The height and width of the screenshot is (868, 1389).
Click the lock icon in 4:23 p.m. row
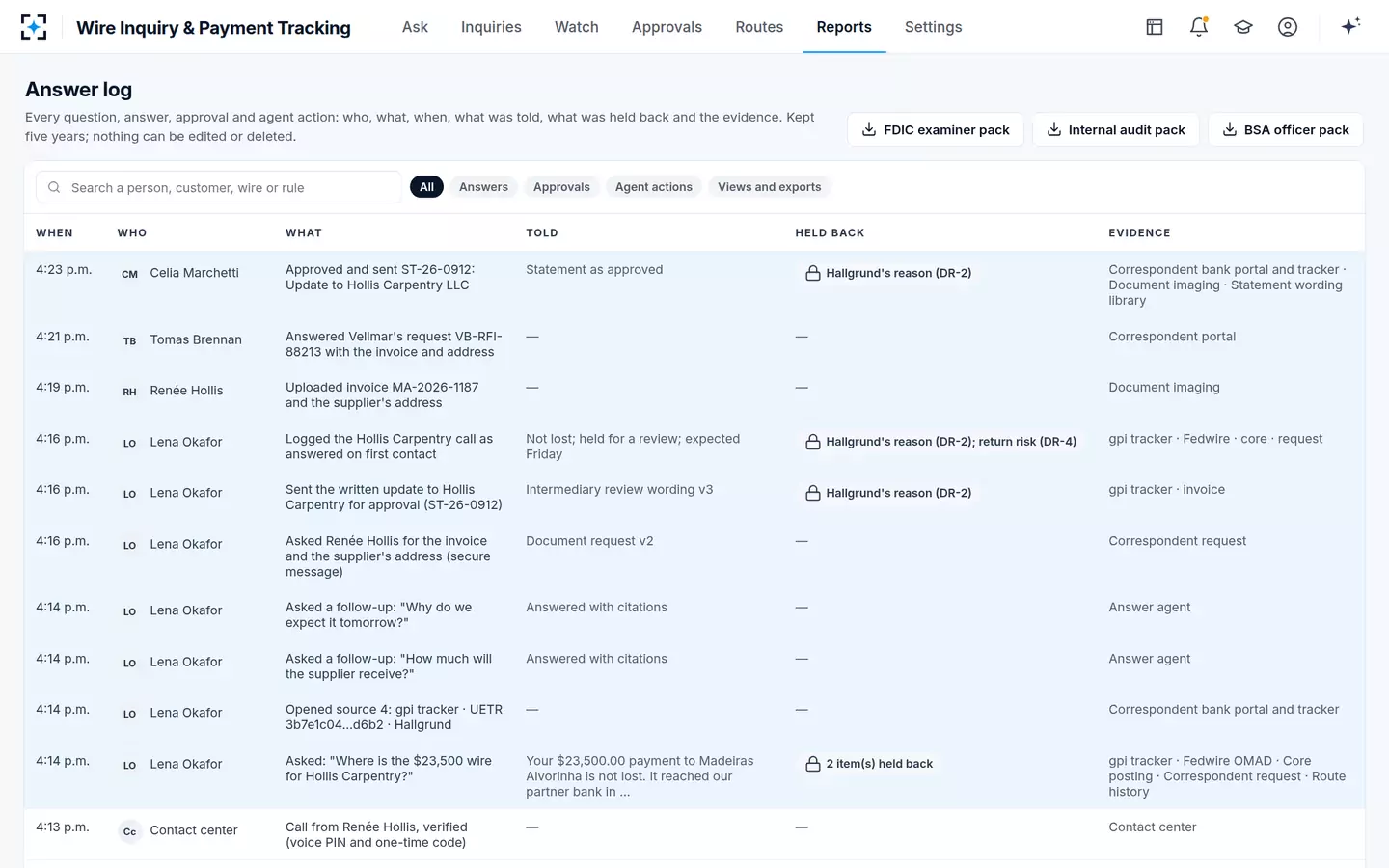pos(813,273)
